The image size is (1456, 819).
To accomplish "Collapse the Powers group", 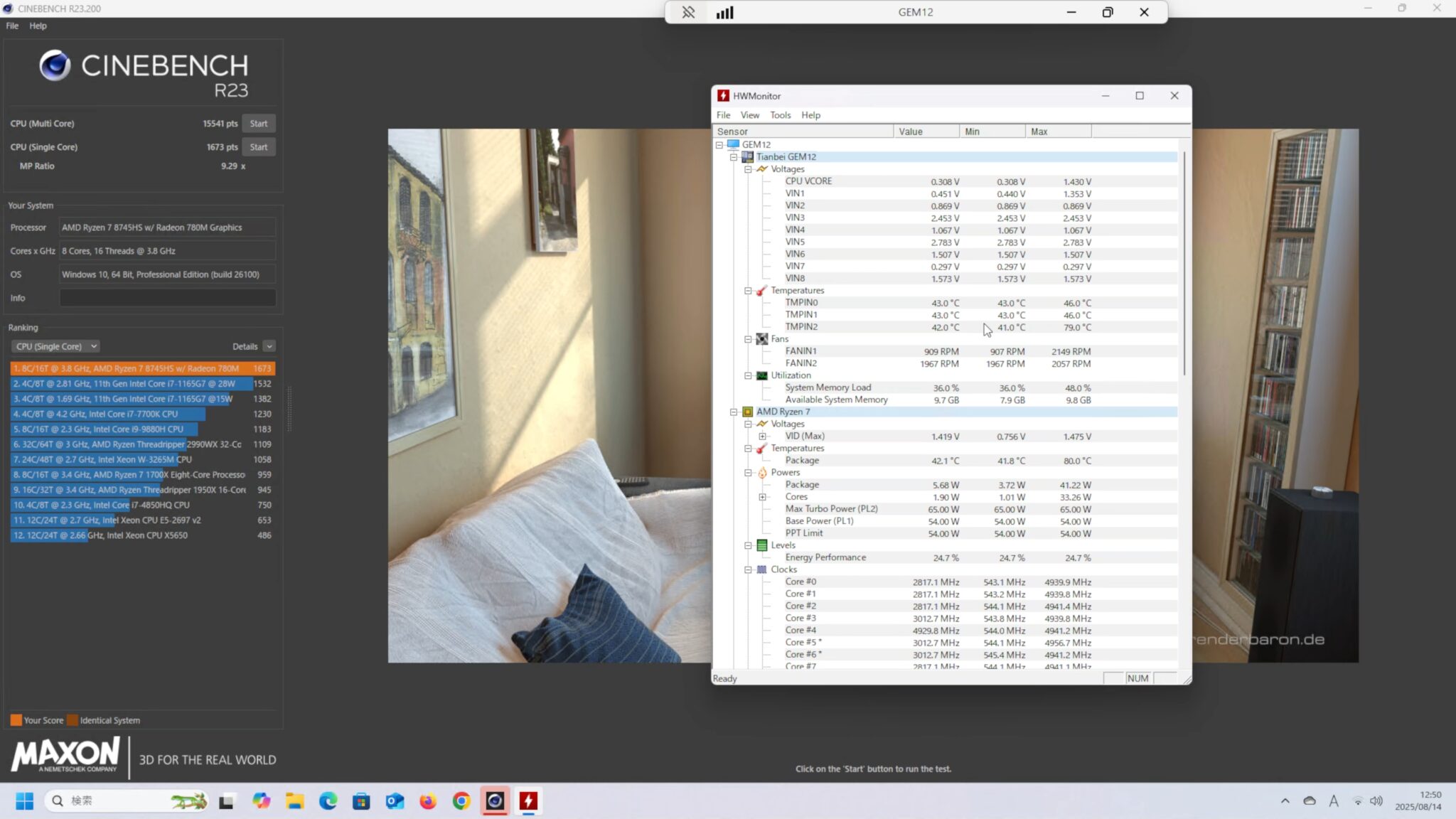I will [x=748, y=473].
